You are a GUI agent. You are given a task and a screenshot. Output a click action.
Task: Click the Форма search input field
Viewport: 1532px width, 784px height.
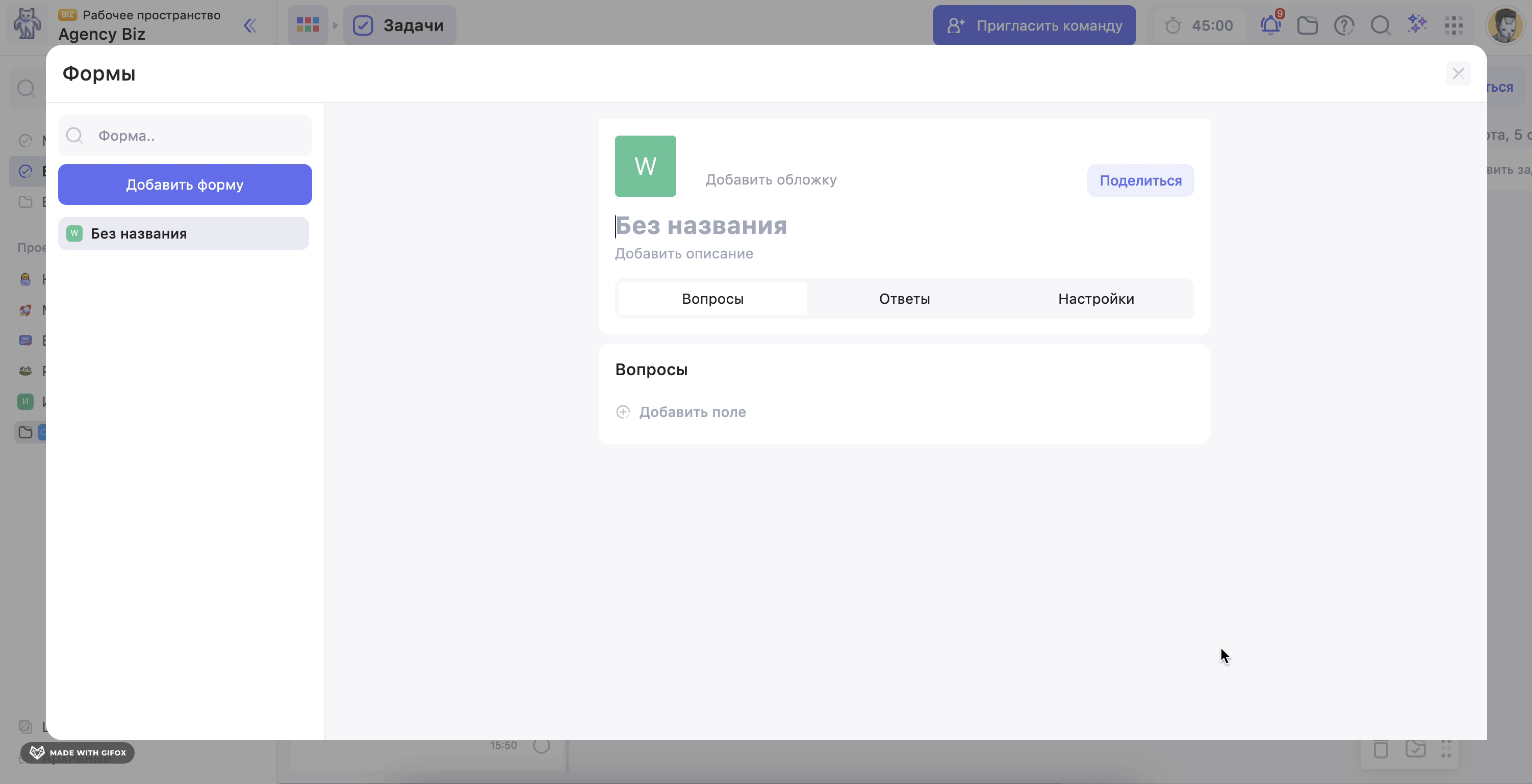pos(196,136)
